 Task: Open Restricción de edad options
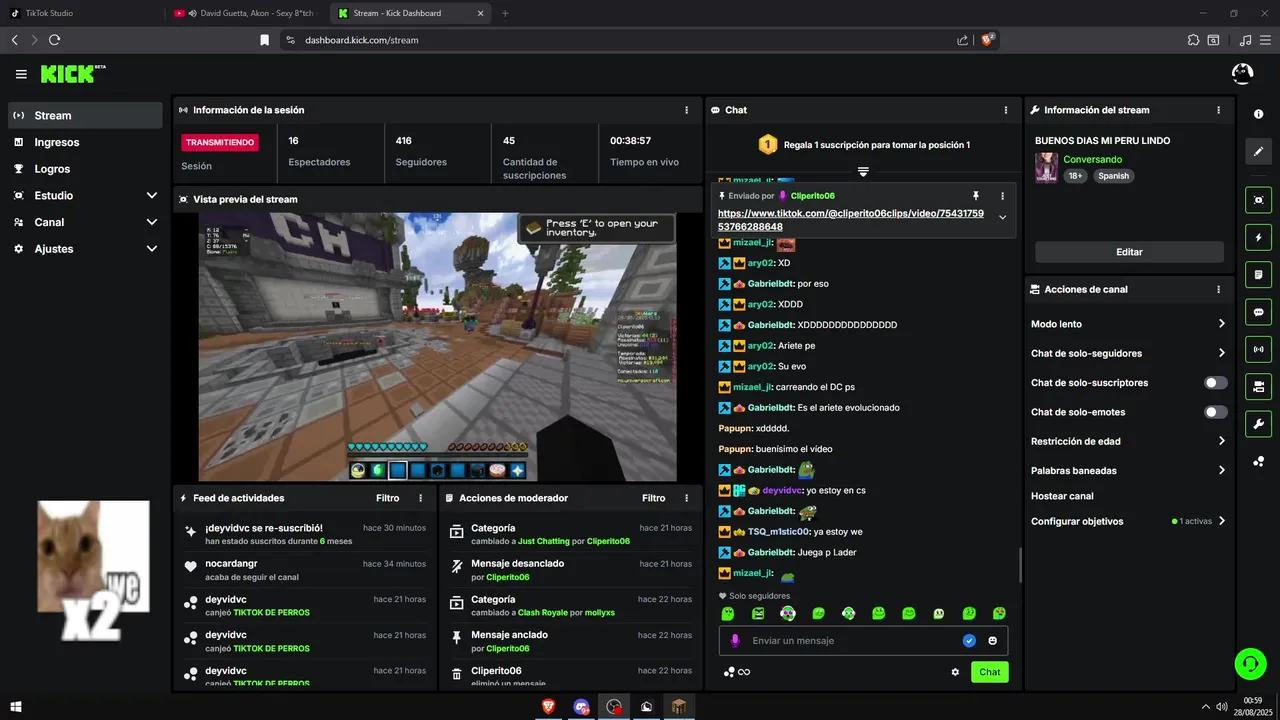click(x=1128, y=441)
